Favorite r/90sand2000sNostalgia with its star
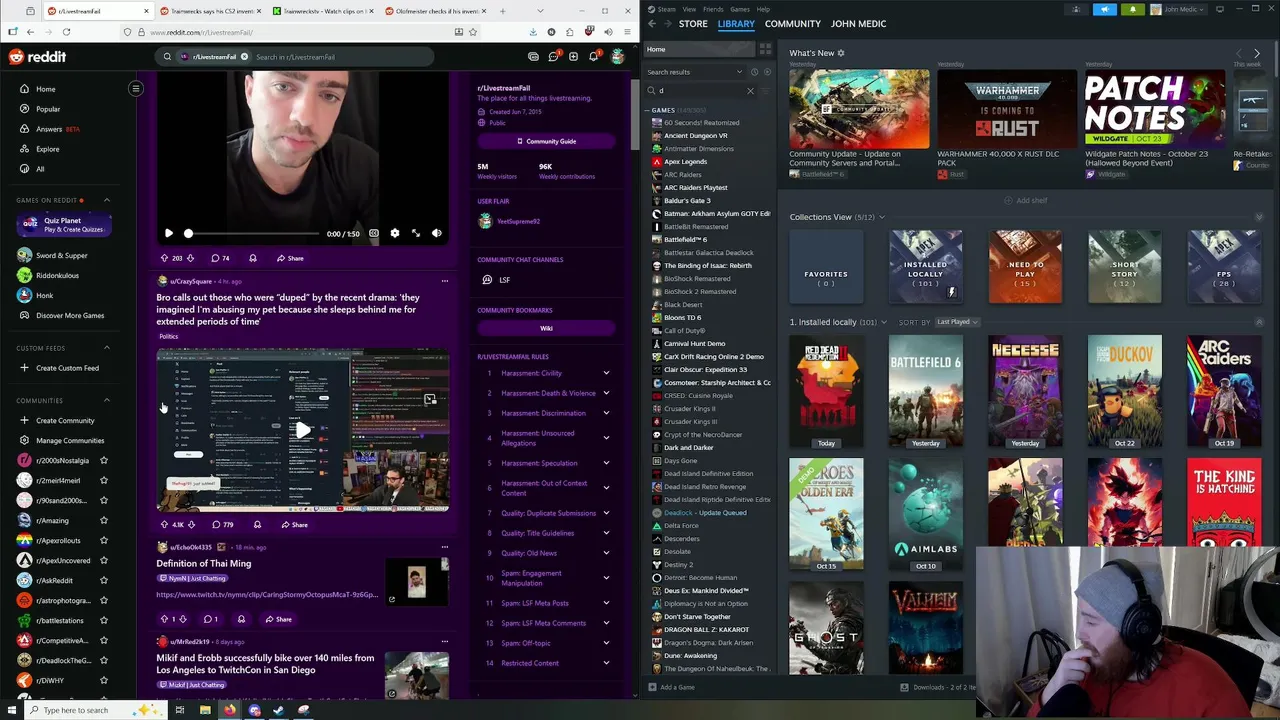This screenshot has height=720, width=1280. 103,500
